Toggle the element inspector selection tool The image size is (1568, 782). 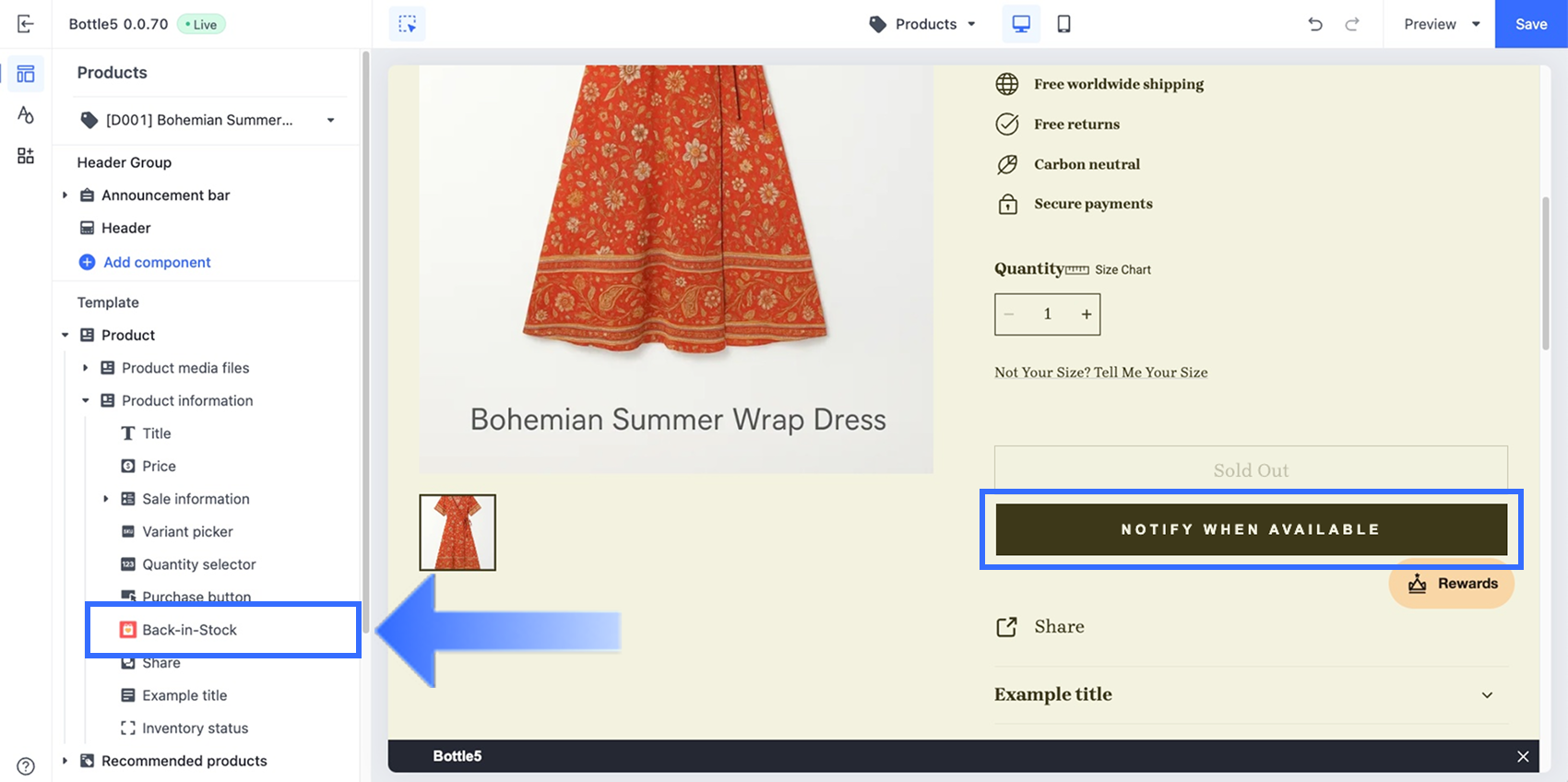click(407, 24)
